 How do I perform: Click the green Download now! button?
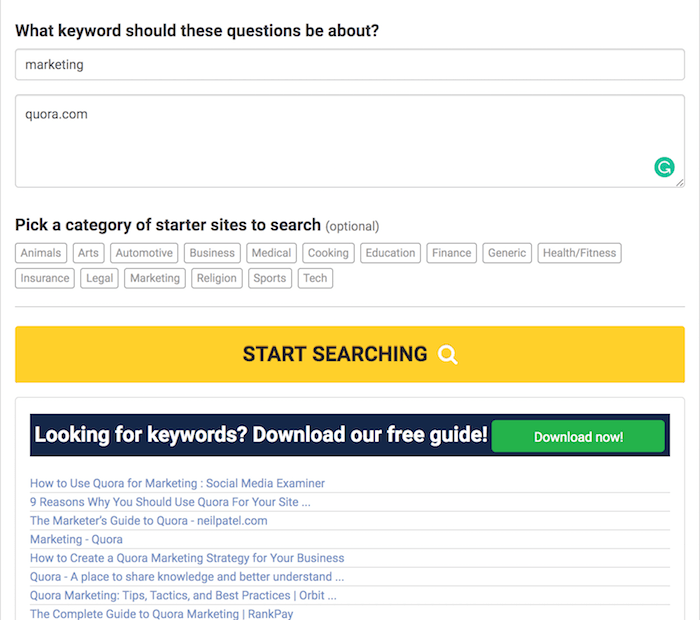point(578,437)
